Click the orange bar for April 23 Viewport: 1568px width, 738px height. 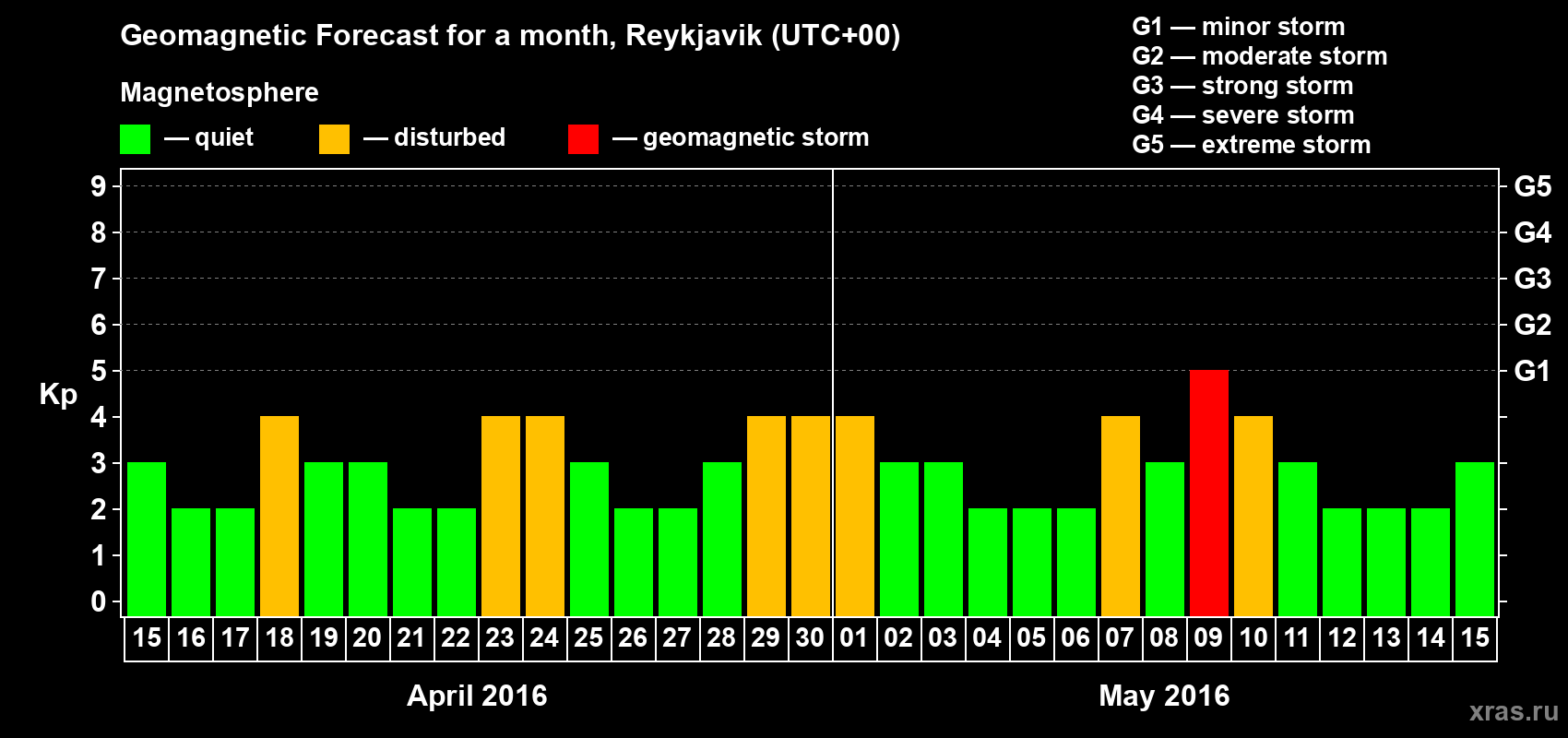(x=501, y=516)
